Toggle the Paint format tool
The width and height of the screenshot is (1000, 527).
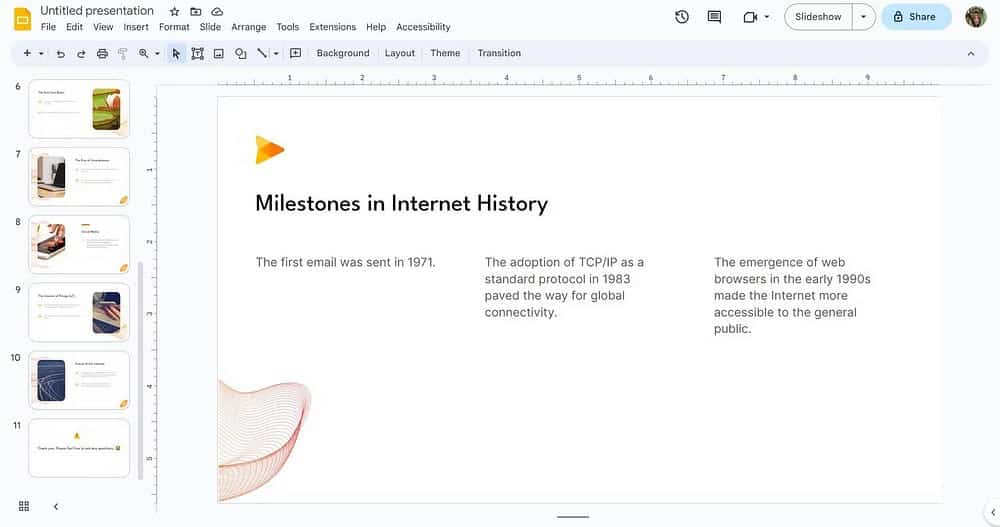coord(123,53)
